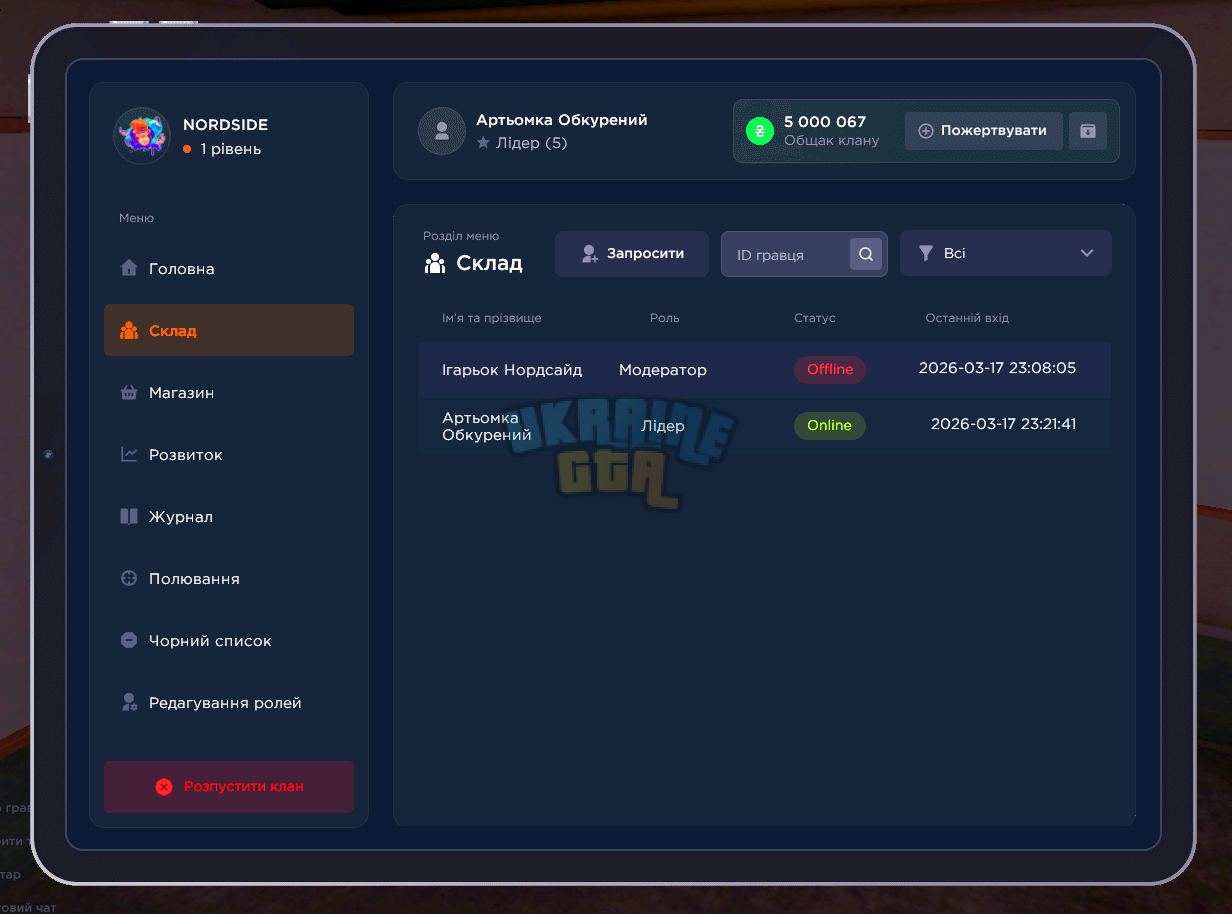Click the magnifier search icon button
The height and width of the screenshot is (914, 1232).
click(866, 254)
